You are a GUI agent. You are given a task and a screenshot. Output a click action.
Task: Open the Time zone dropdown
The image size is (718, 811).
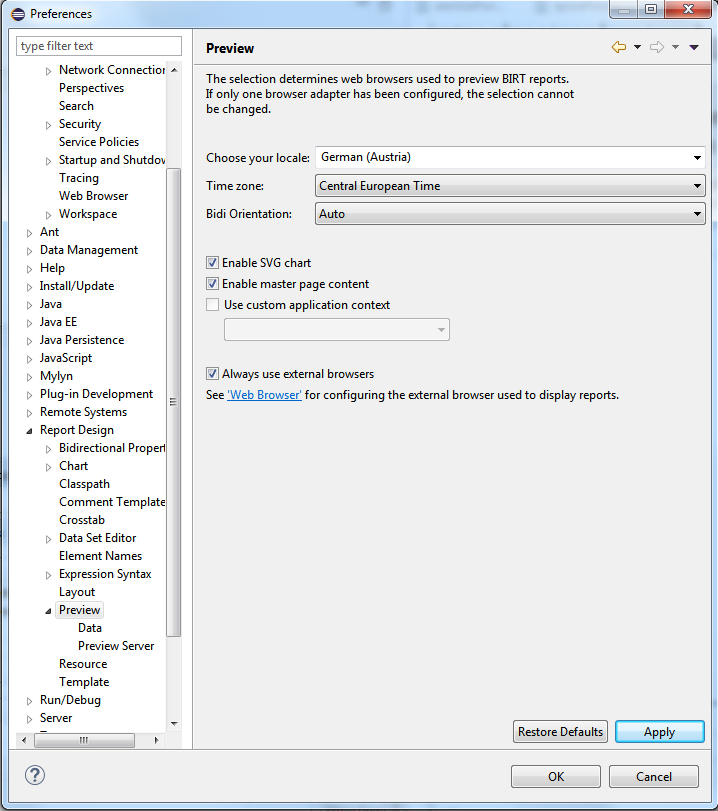click(x=697, y=186)
